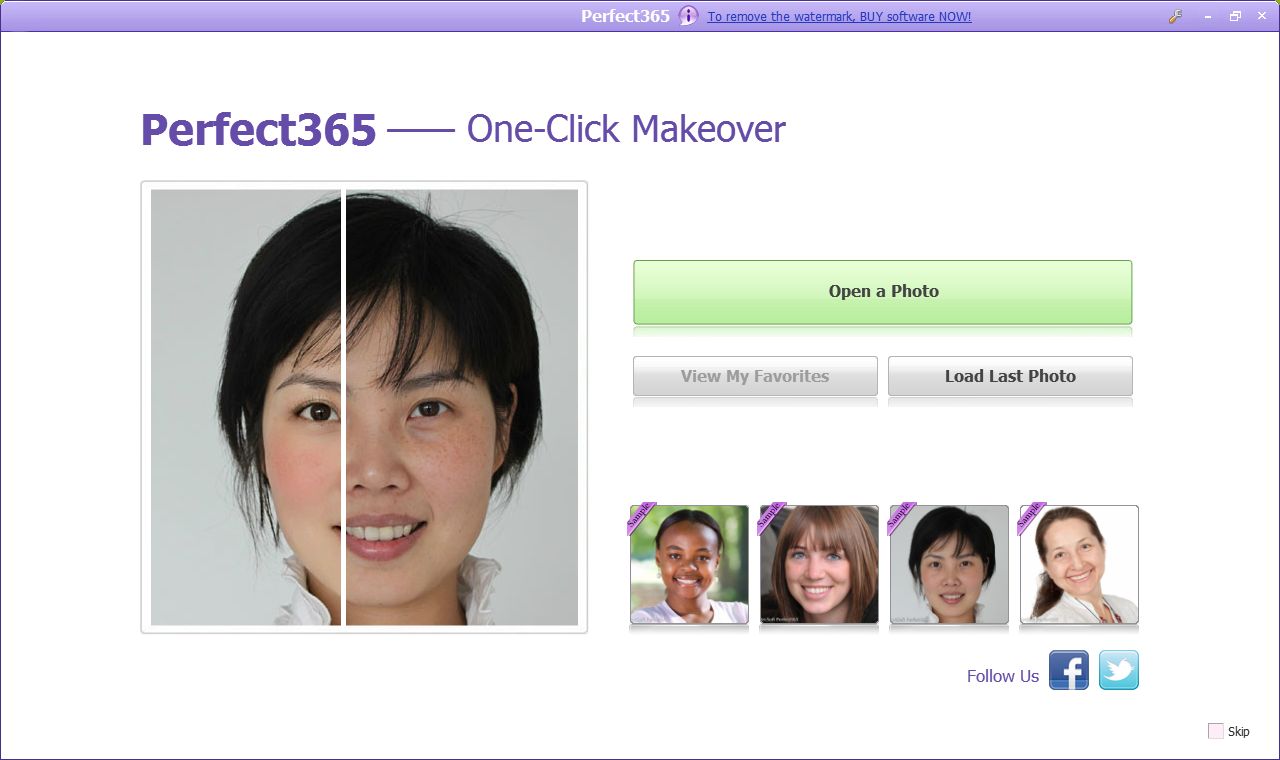Click the info icon in title bar

click(x=688, y=16)
